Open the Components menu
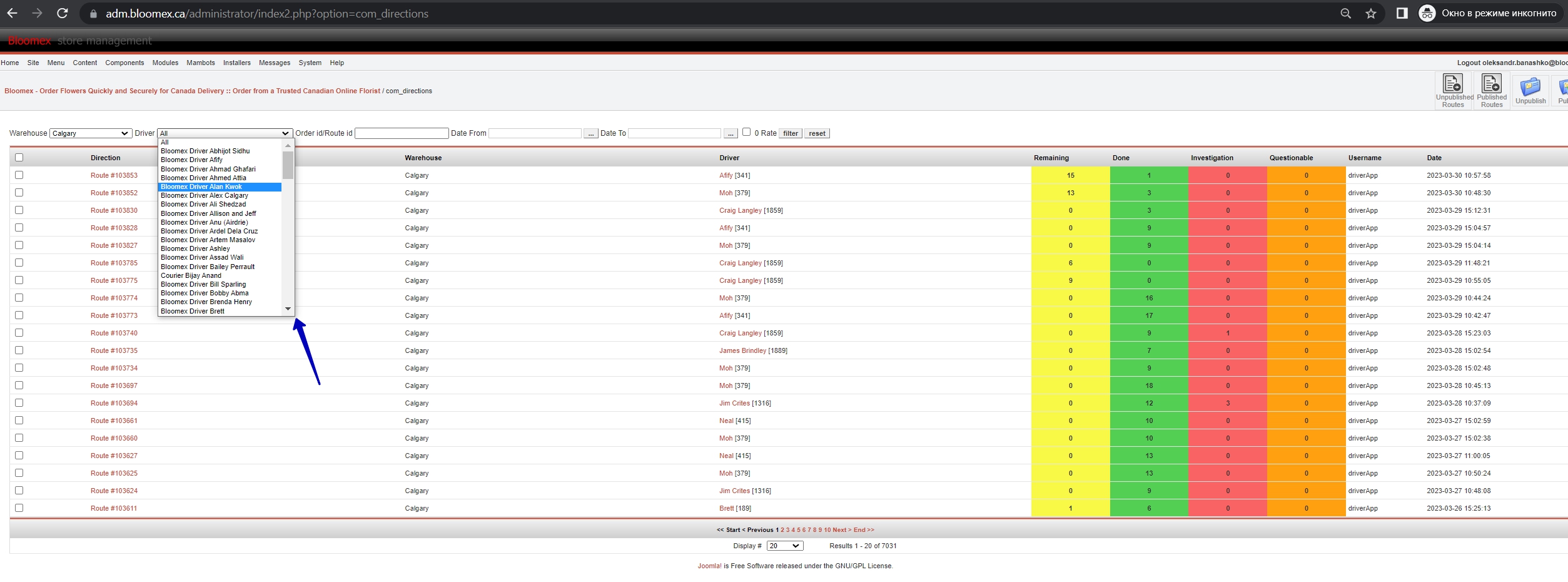The width and height of the screenshot is (1568, 582). click(124, 63)
